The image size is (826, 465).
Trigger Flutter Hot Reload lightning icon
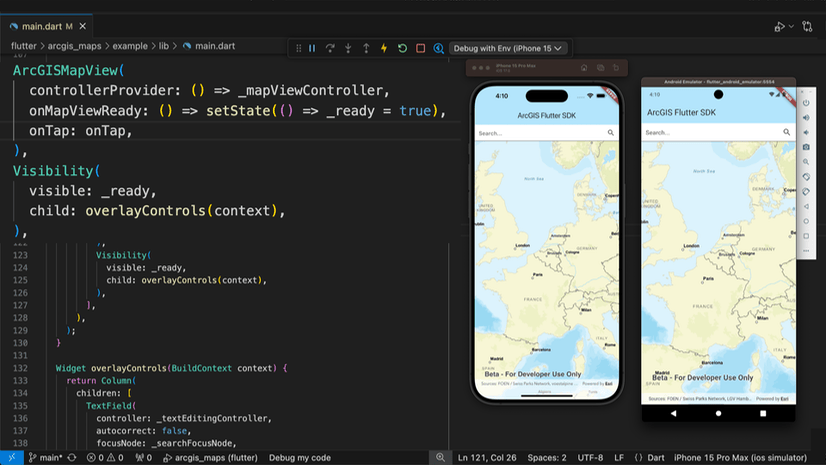(384, 48)
